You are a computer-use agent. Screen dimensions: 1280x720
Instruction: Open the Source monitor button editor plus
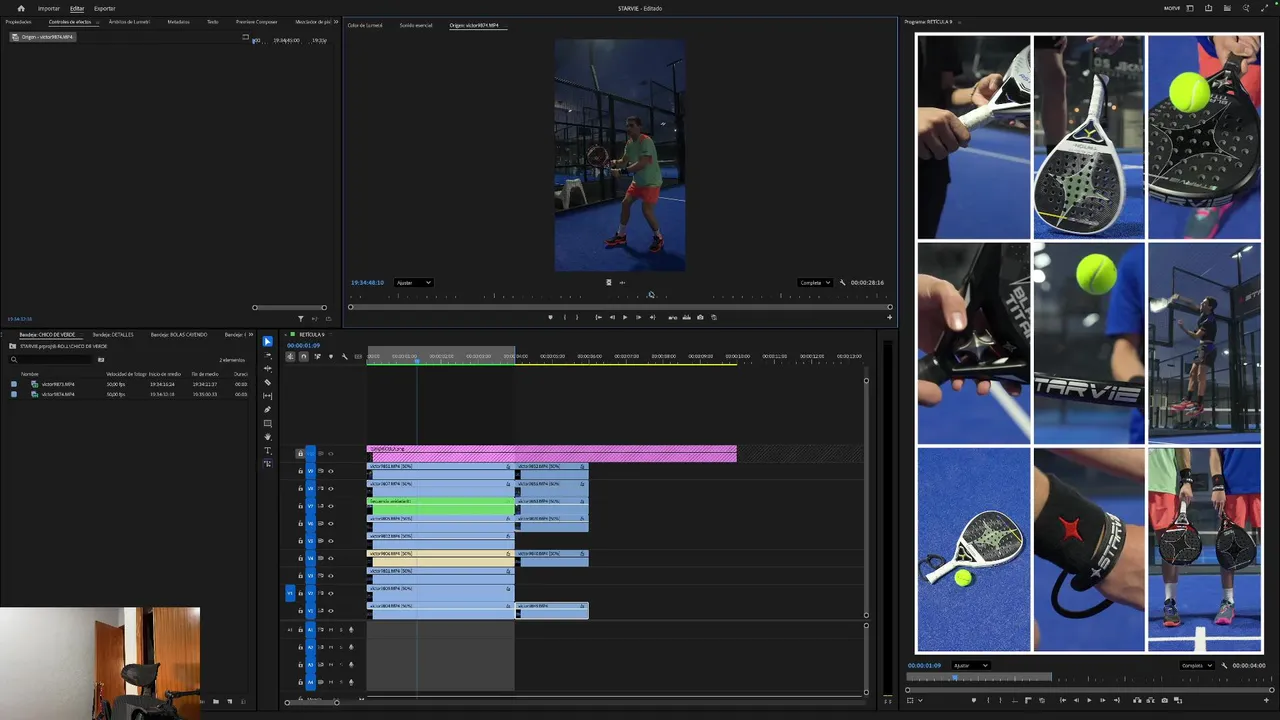[x=889, y=317]
